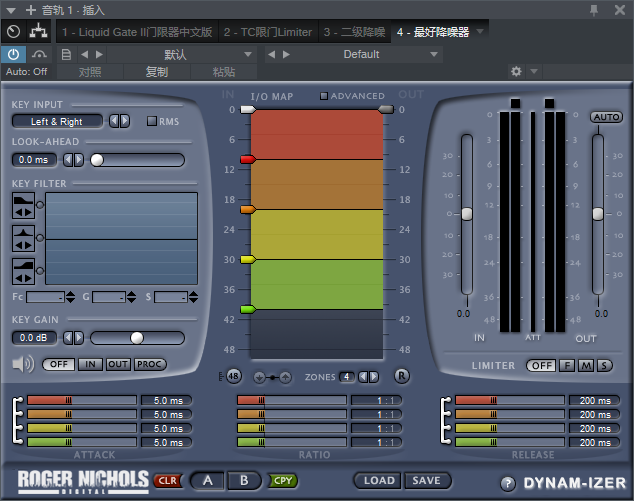Set monitor to OFF
The width and height of the screenshot is (634, 501).
[59, 364]
